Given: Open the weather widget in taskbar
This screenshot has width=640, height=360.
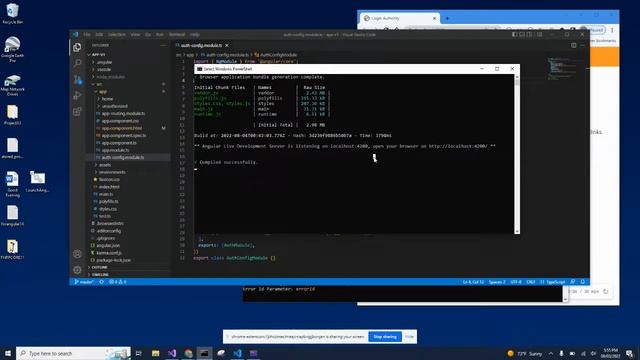Looking at the screenshot, I should pyautogui.click(x=525, y=353).
